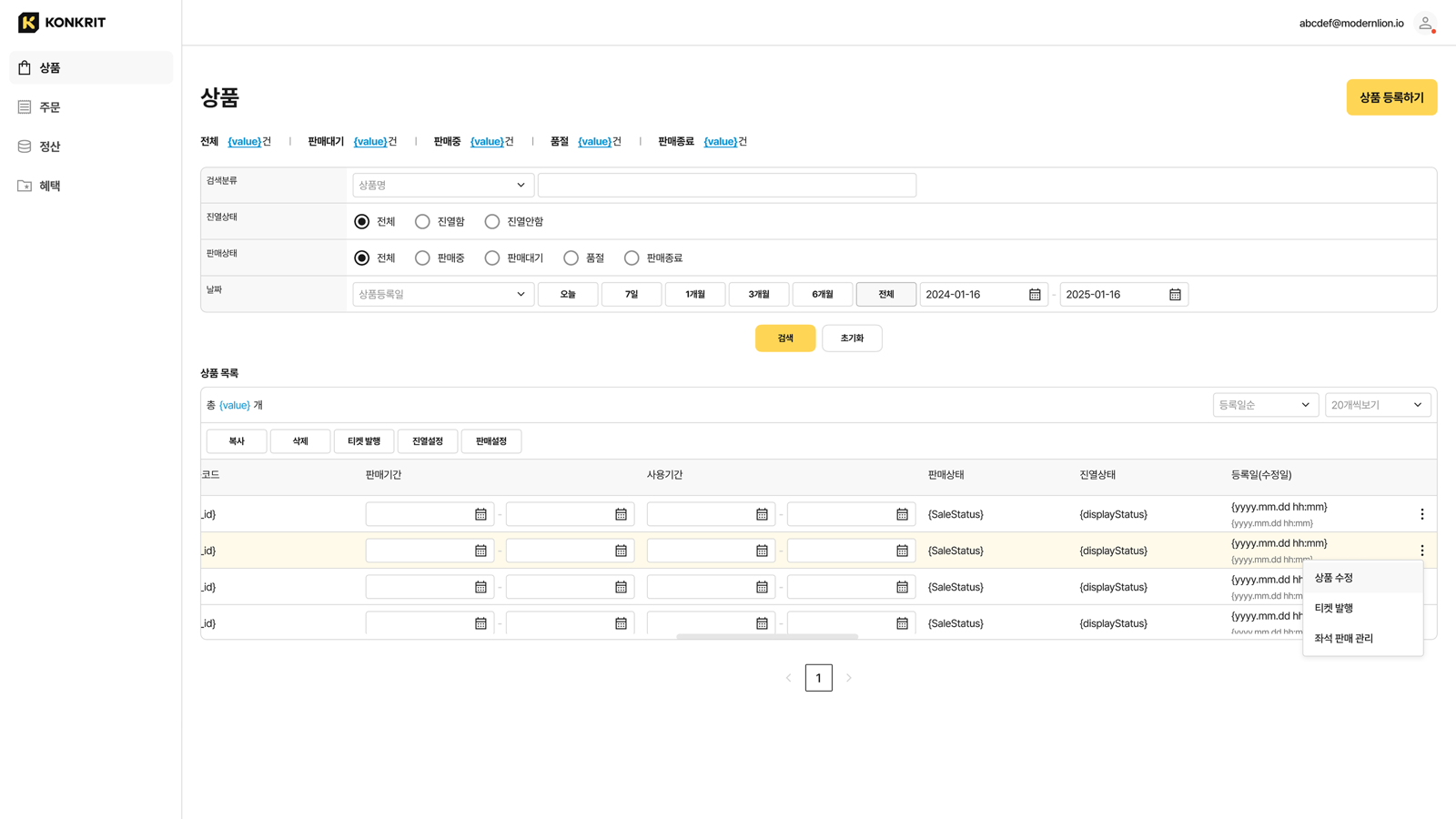1456x819 pixels.
Task: Select 판매종료 sale status radio
Action: pos(632,258)
